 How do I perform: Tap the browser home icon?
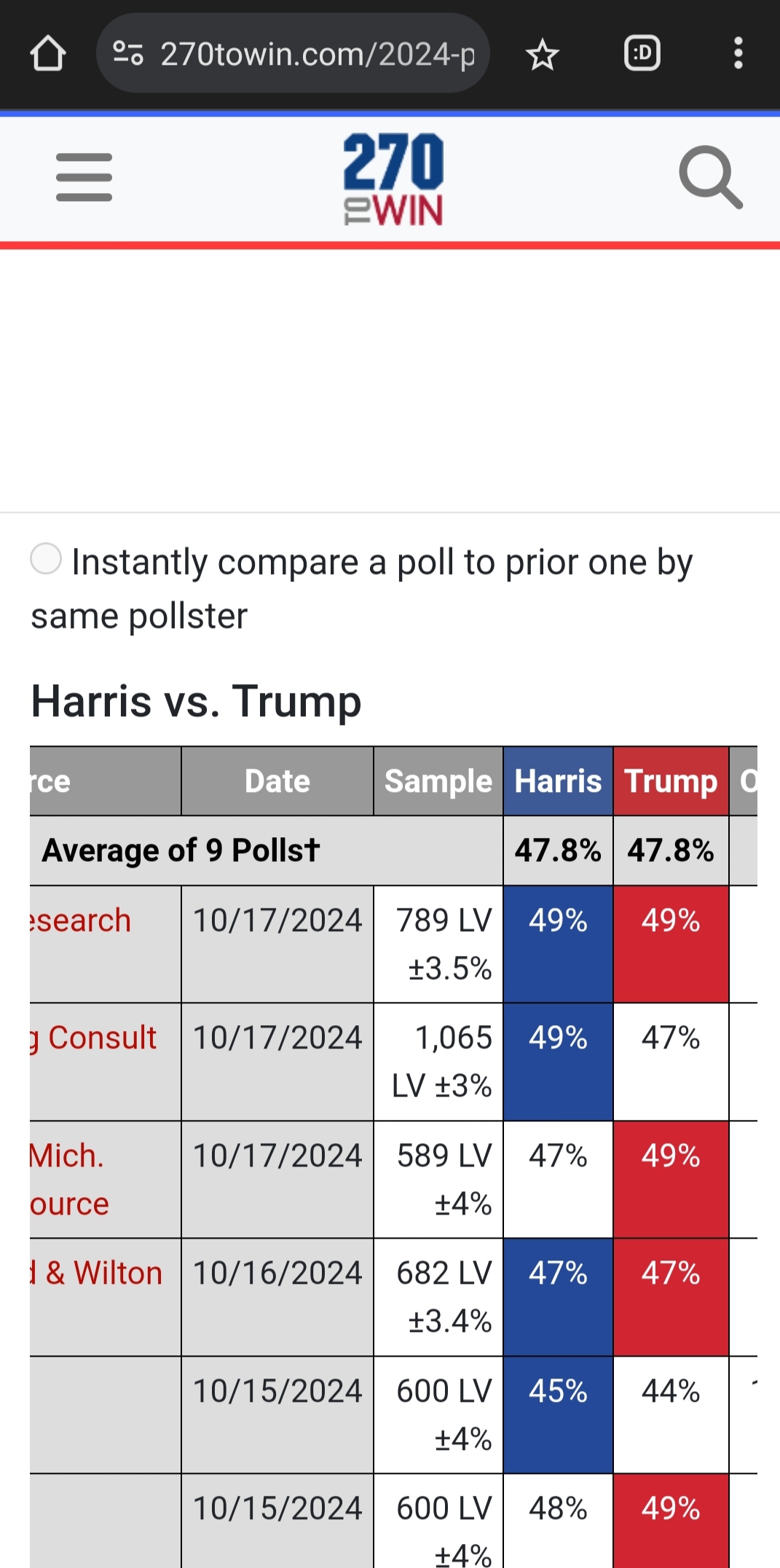tap(48, 54)
